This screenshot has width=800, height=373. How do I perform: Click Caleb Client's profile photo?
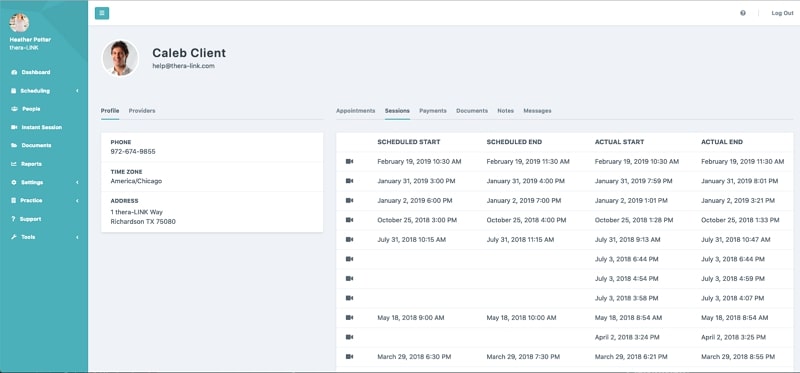[120, 58]
